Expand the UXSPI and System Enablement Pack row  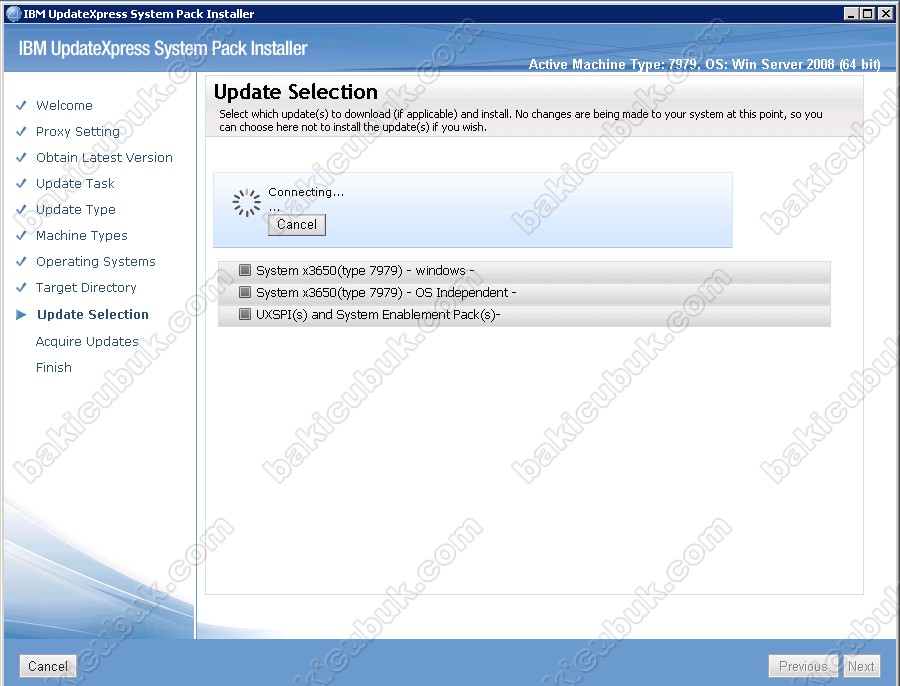[x=378, y=315]
